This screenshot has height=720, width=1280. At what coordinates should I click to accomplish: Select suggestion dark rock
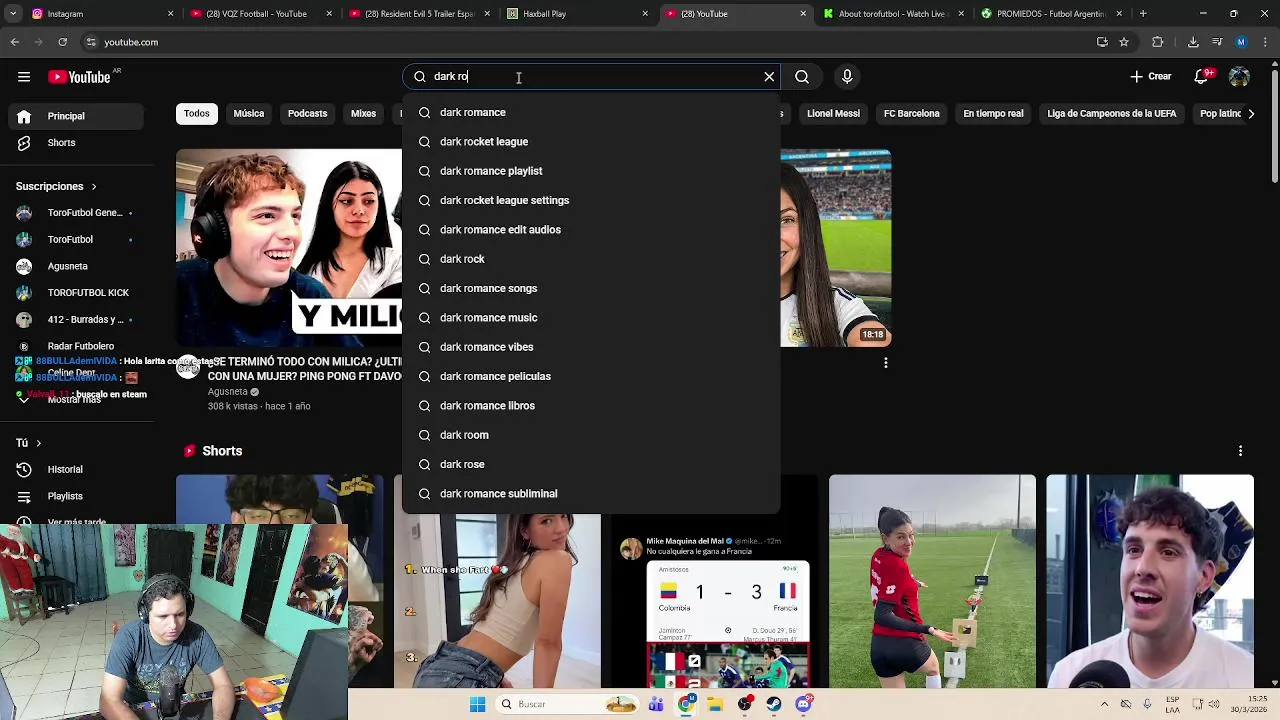tap(591, 259)
